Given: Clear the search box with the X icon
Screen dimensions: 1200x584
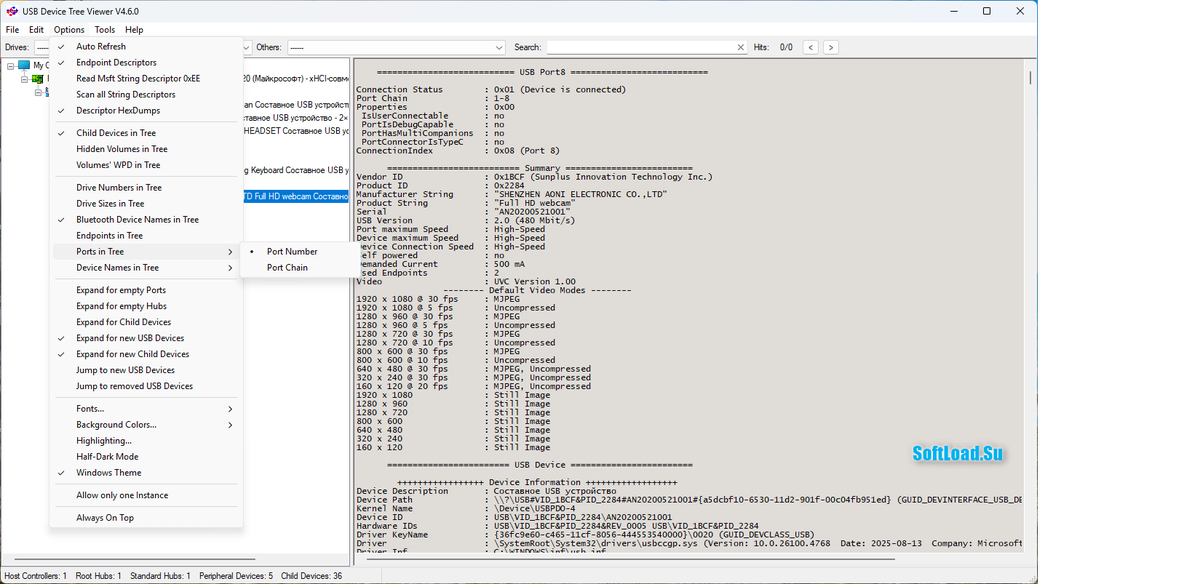Looking at the screenshot, I should [741, 47].
